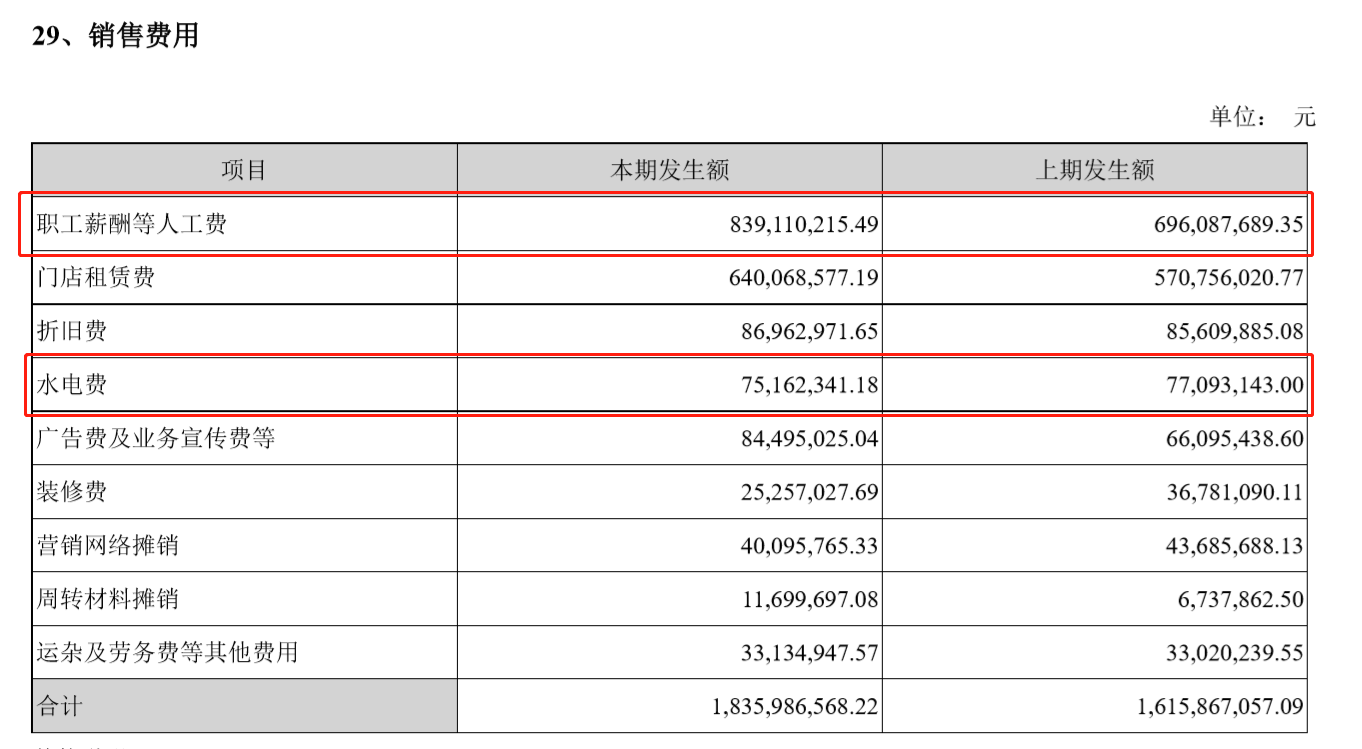Image resolution: width=1362 pixels, height=749 pixels.
Task: Click the 合计 total row label
Action: click(60, 706)
